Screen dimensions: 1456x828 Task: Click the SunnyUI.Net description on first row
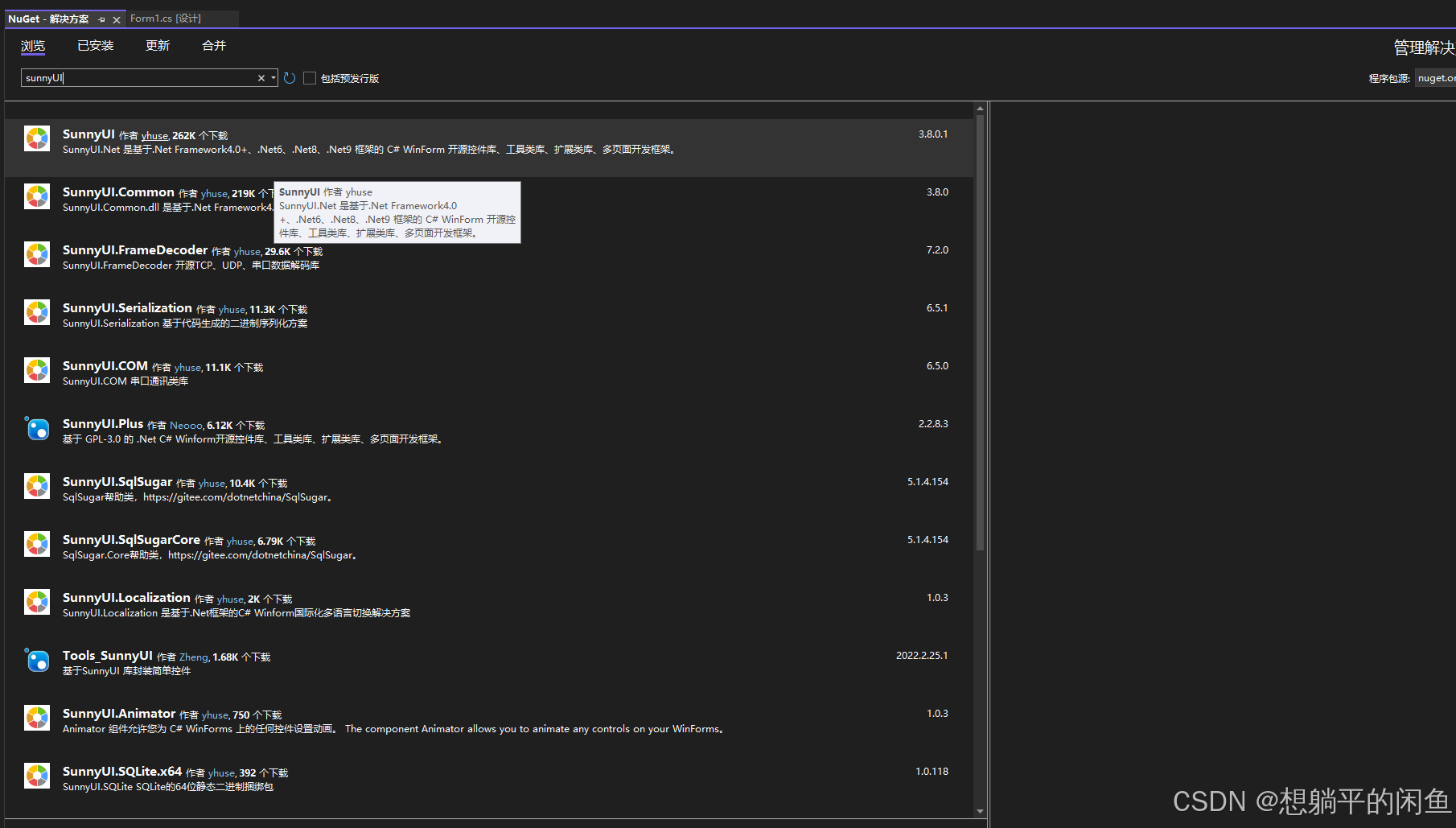(x=371, y=150)
